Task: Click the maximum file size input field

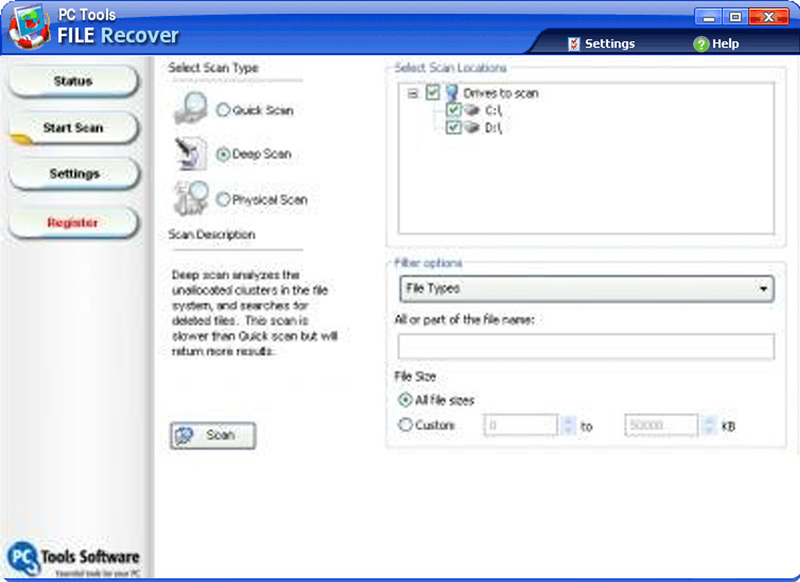Action: pyautogui.click(x=661, y=425)
